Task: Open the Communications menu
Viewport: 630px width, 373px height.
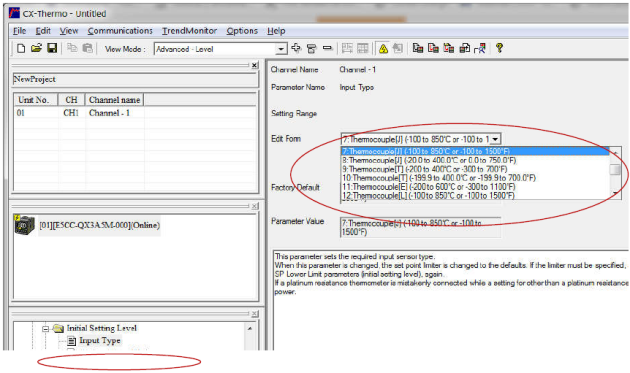Action: coord(120,31)
